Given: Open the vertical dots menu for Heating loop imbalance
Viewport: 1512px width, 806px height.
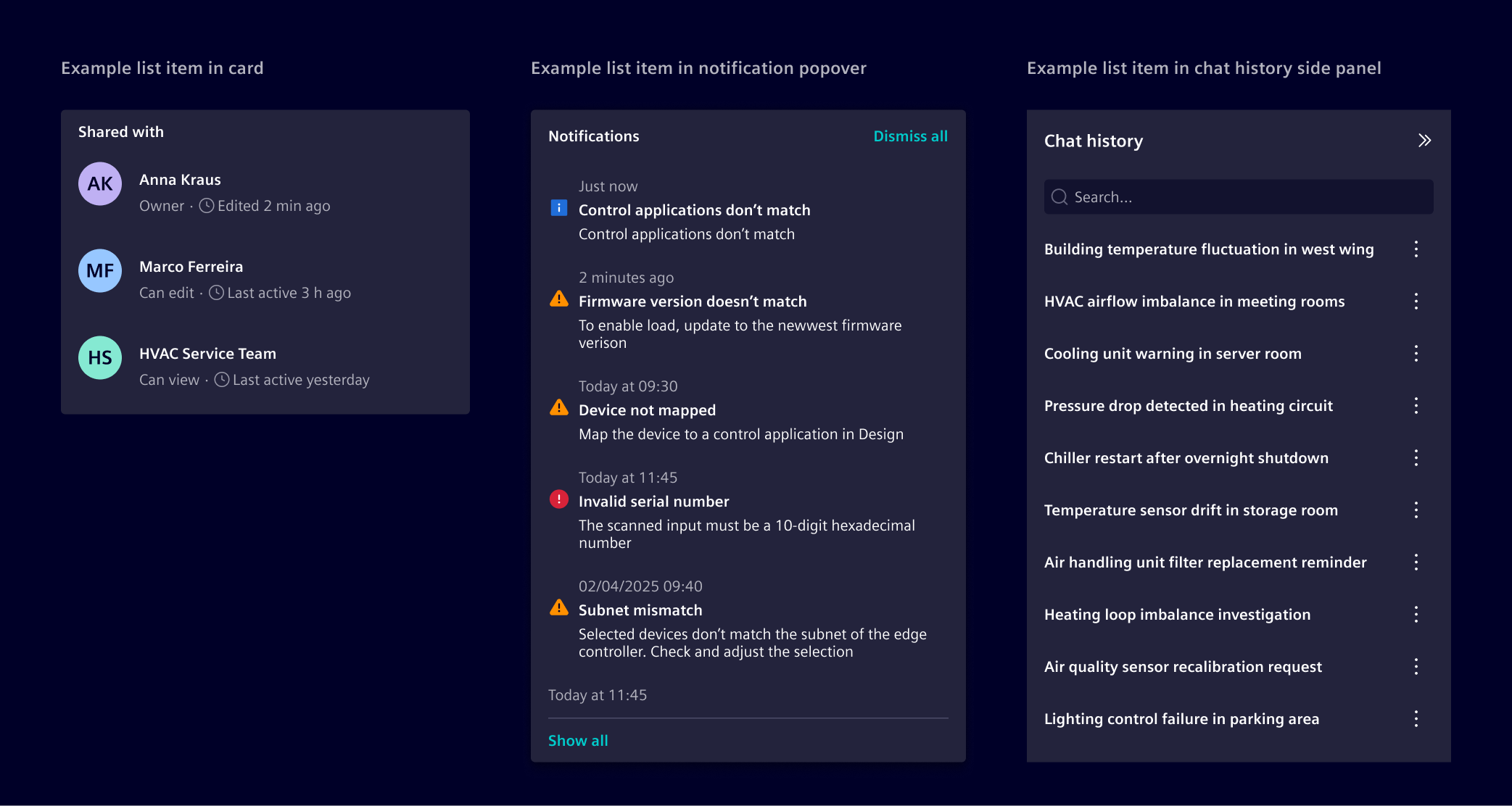Looking at the screenshot, I should 1416,615.
